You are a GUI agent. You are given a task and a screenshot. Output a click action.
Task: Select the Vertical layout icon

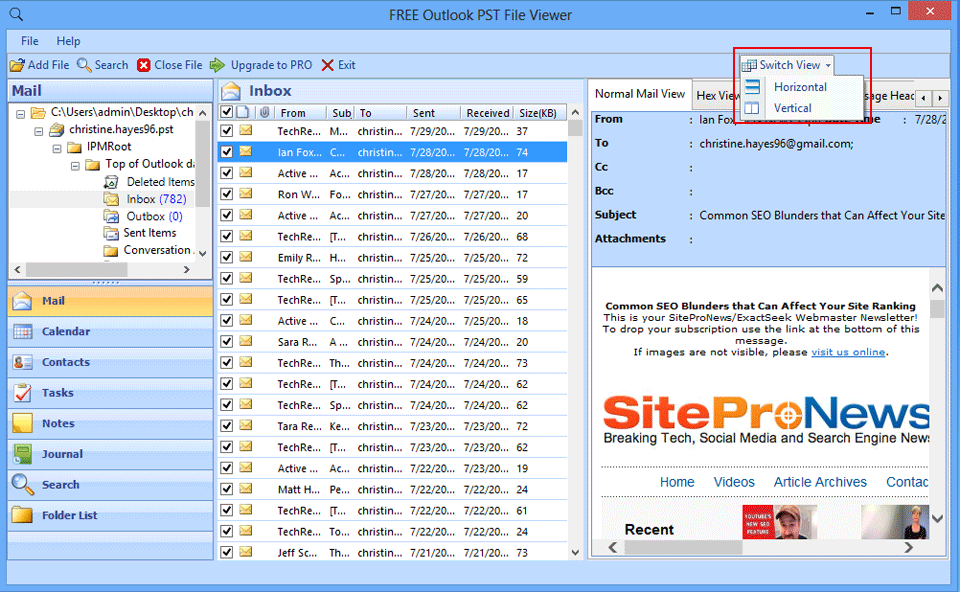point(752,108)
